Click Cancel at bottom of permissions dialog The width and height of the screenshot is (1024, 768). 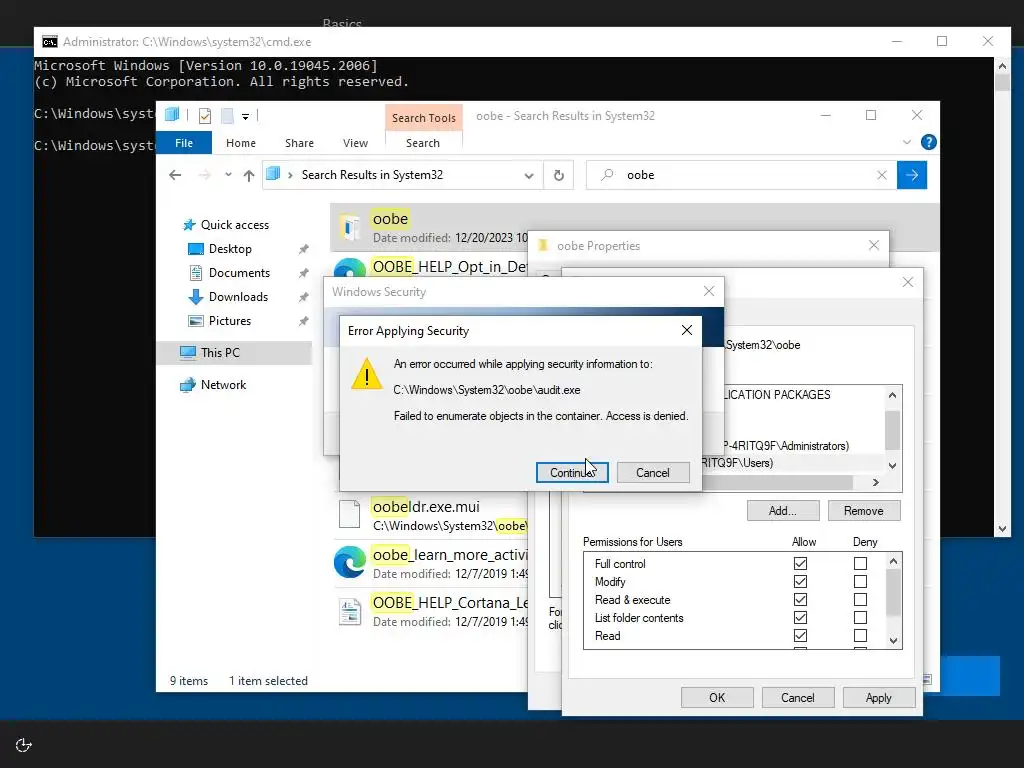coord(797,697)
